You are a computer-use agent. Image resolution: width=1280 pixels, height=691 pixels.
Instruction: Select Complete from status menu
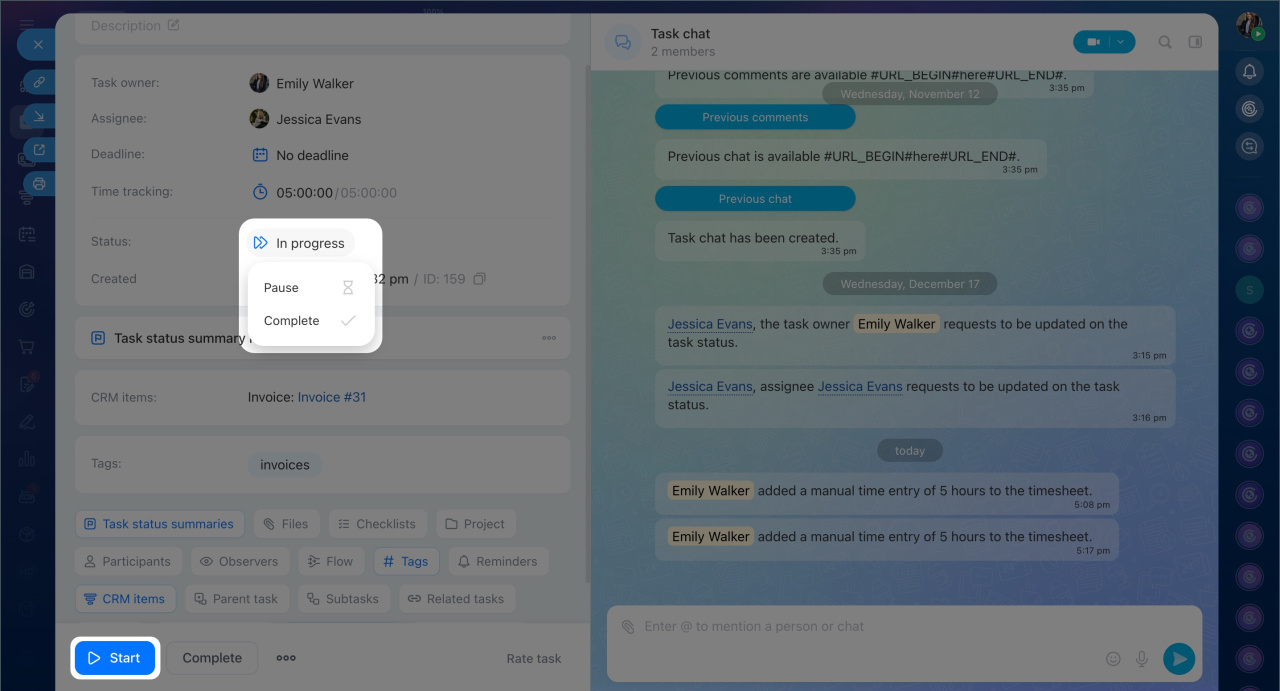pyautogui.click(x=309, y=321)
